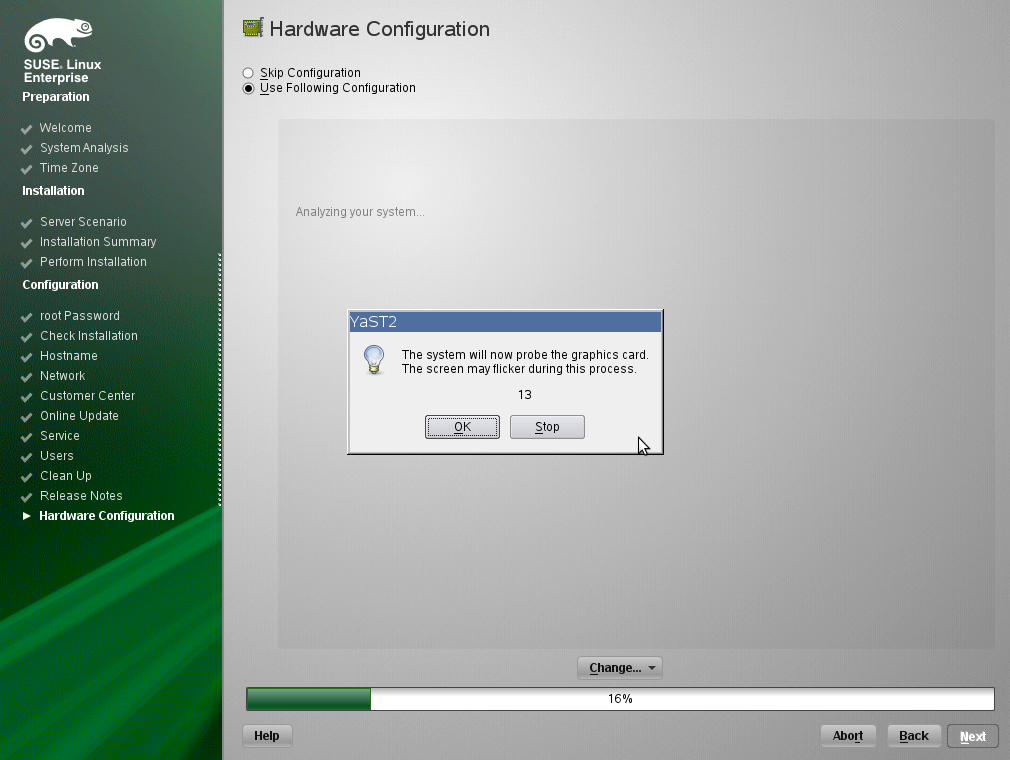Click the arrow marker beside Hardware Configuration step
The image size is (1010, 760).
pyautogui.click(x=26, y=516)
